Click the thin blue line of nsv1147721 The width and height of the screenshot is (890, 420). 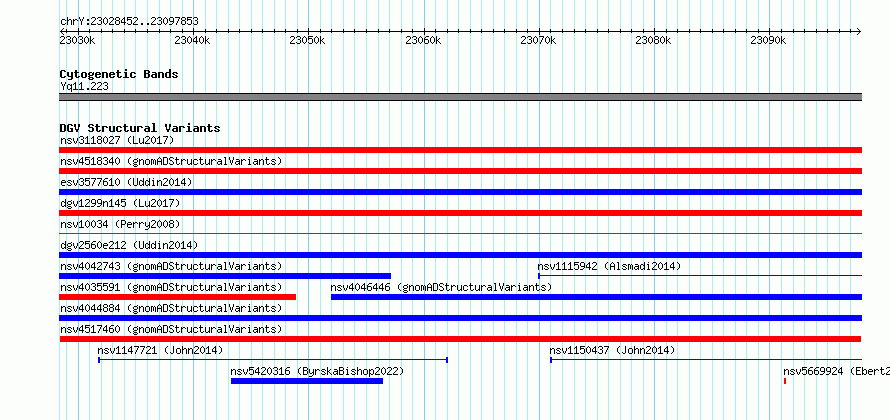[273, 360]
